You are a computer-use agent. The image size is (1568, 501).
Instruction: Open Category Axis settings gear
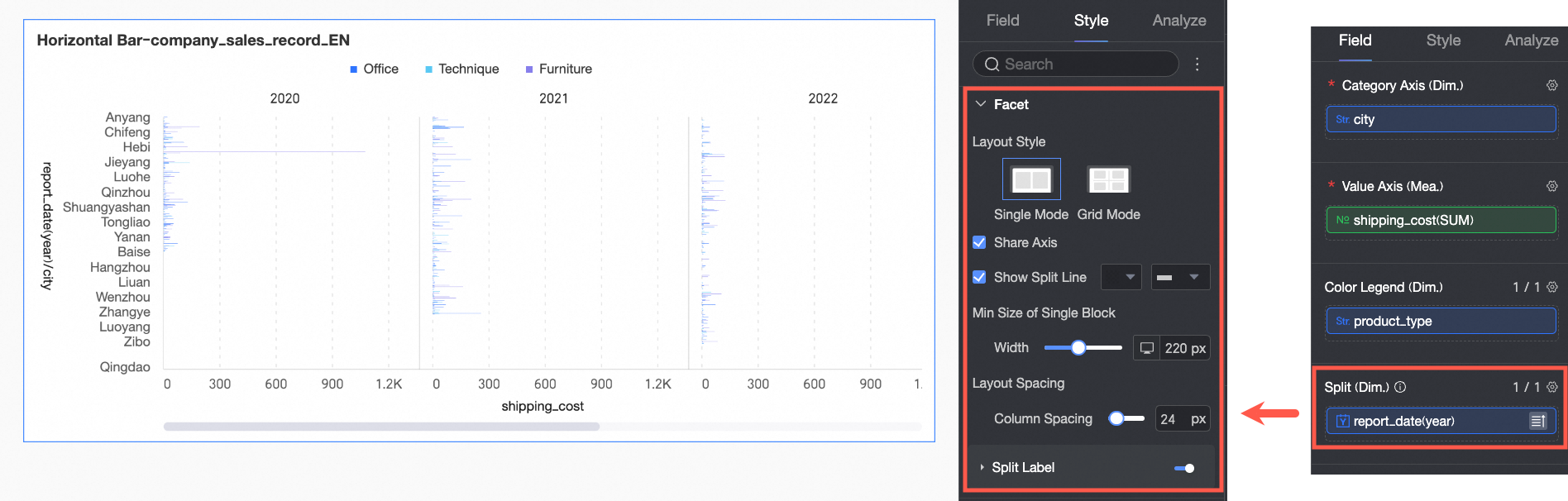tap(1552, 85)
